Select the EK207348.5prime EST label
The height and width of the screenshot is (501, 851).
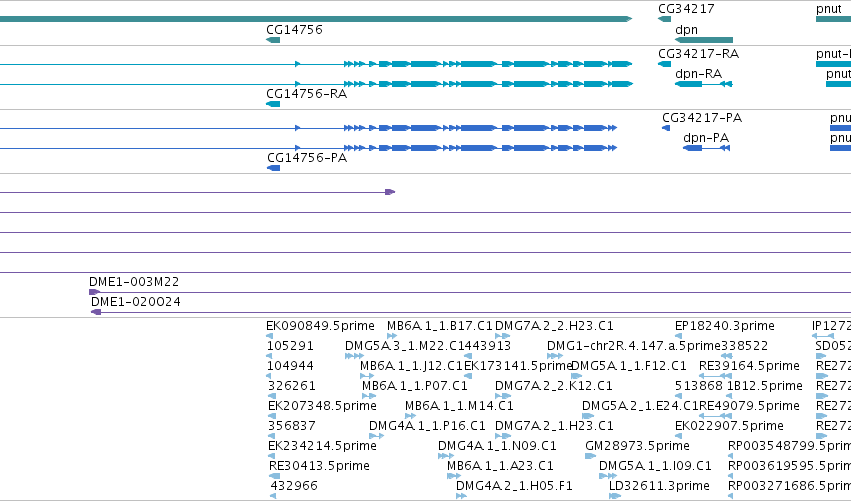pos(322,406)
